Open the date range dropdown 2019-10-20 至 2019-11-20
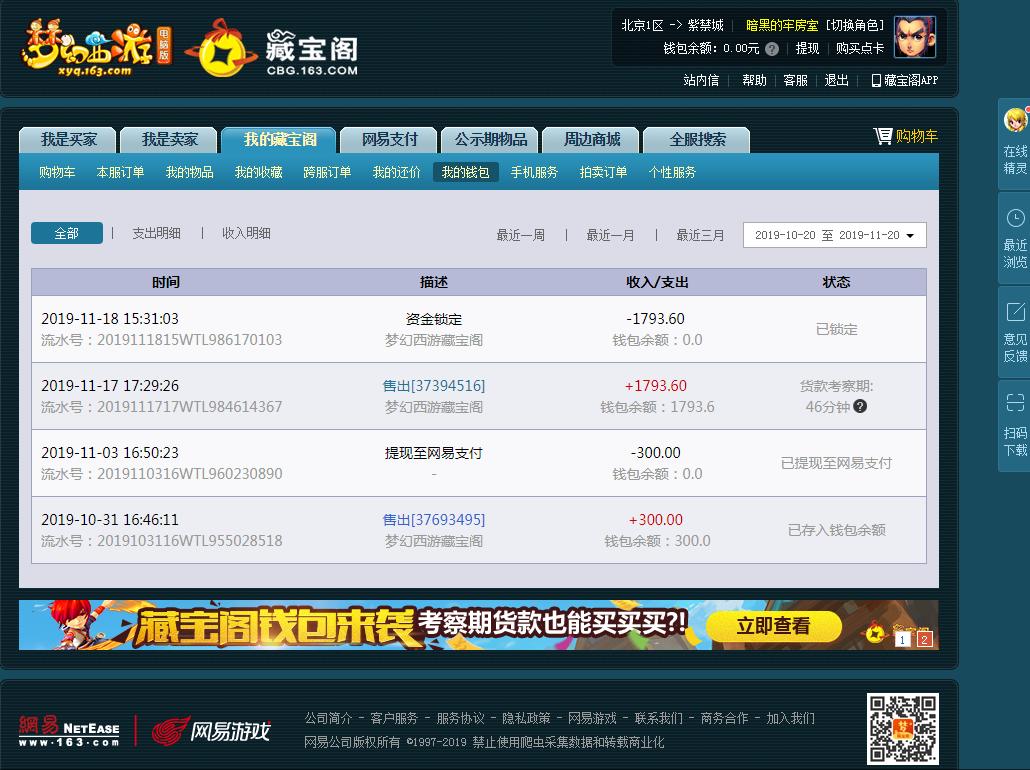1030x770 pixels. coord(834,234)
